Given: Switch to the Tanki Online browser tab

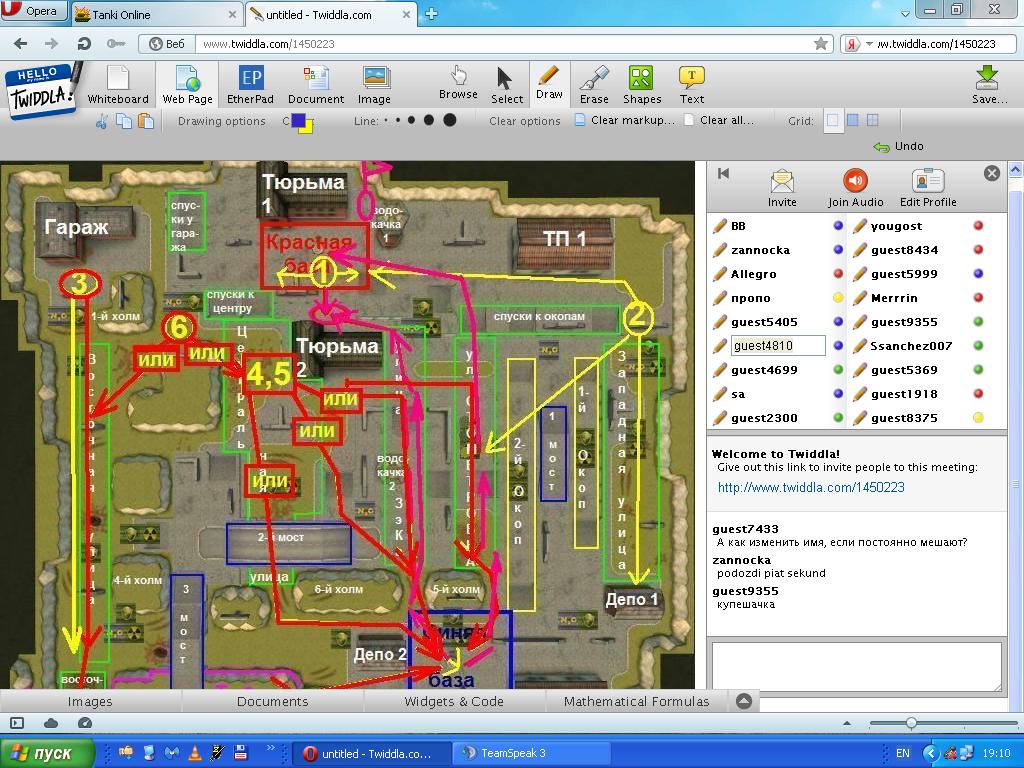Looking at the screenshot, I should tap(155, 14).
